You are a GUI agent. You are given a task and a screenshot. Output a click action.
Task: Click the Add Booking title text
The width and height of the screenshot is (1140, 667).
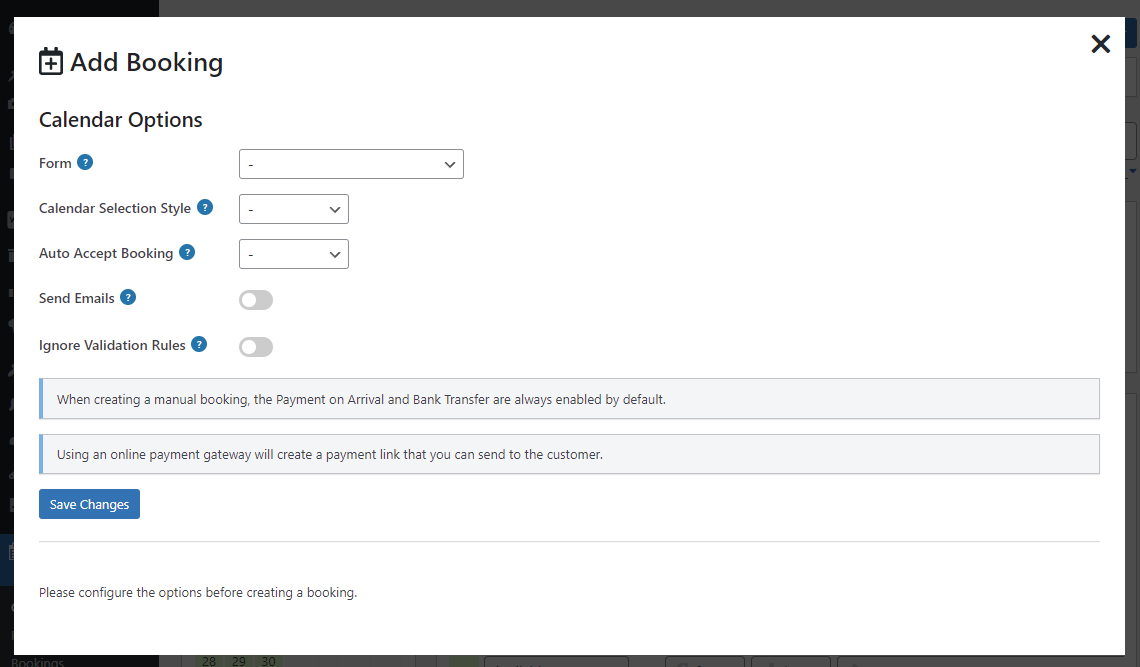[x=147, y=63]
